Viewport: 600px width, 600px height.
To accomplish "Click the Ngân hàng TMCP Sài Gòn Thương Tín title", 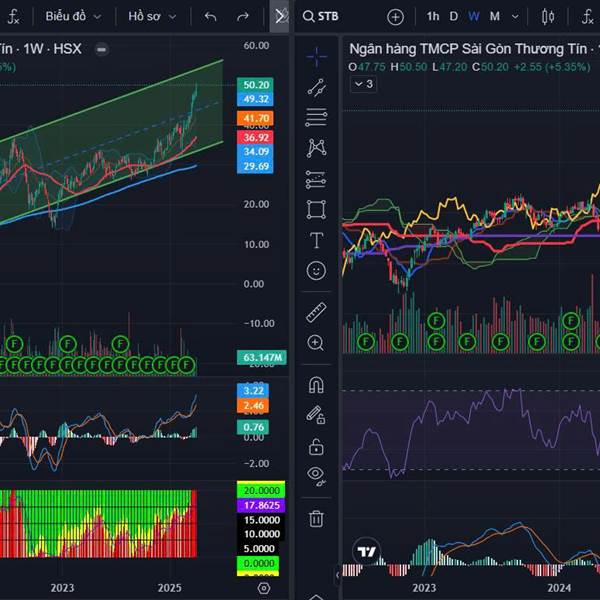I will 468,49.
